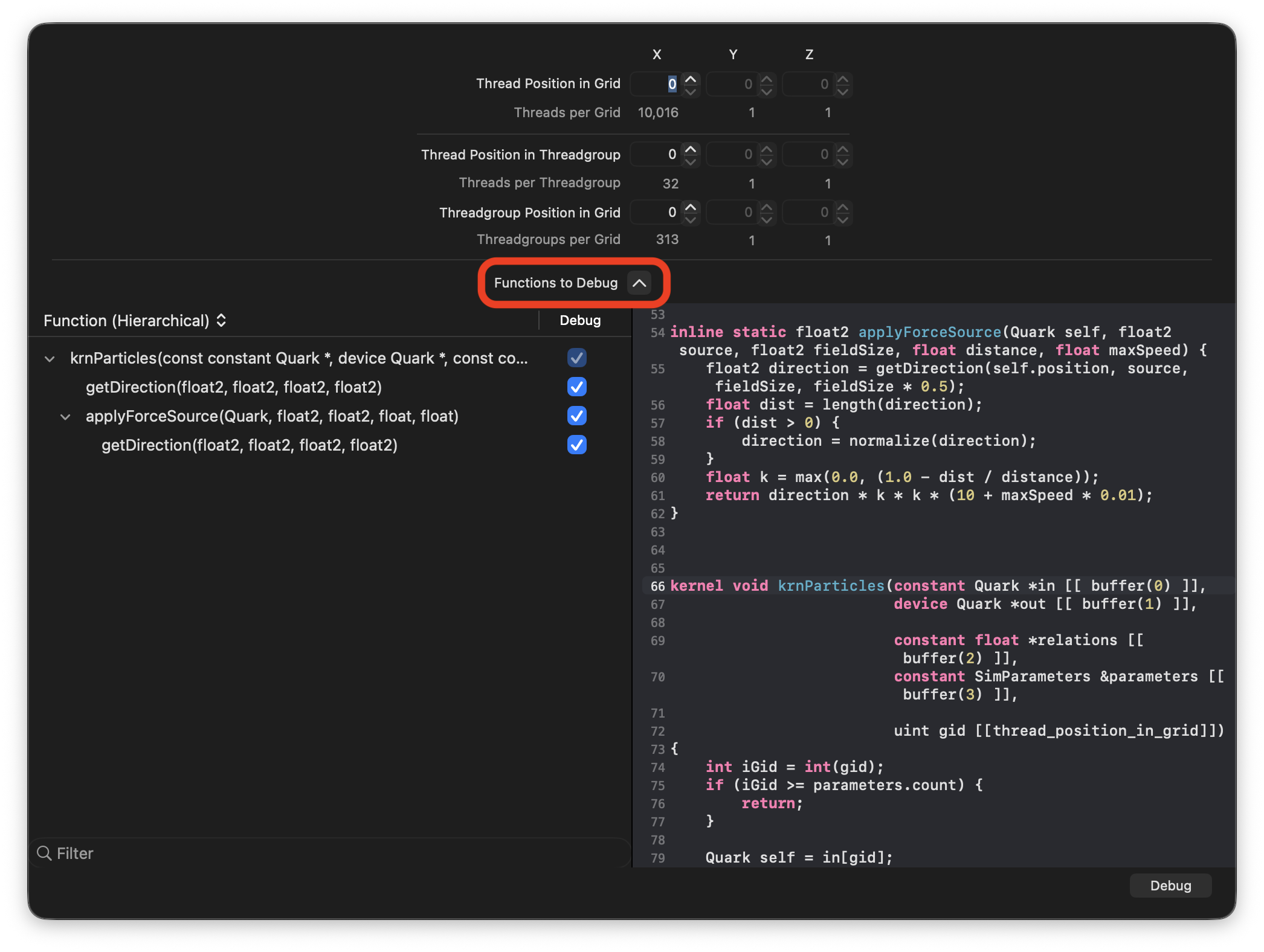The height and width of the screenshot is (952, 1264).
Task: Collapse the krnParticles tree row
Action: coord(50,359)
